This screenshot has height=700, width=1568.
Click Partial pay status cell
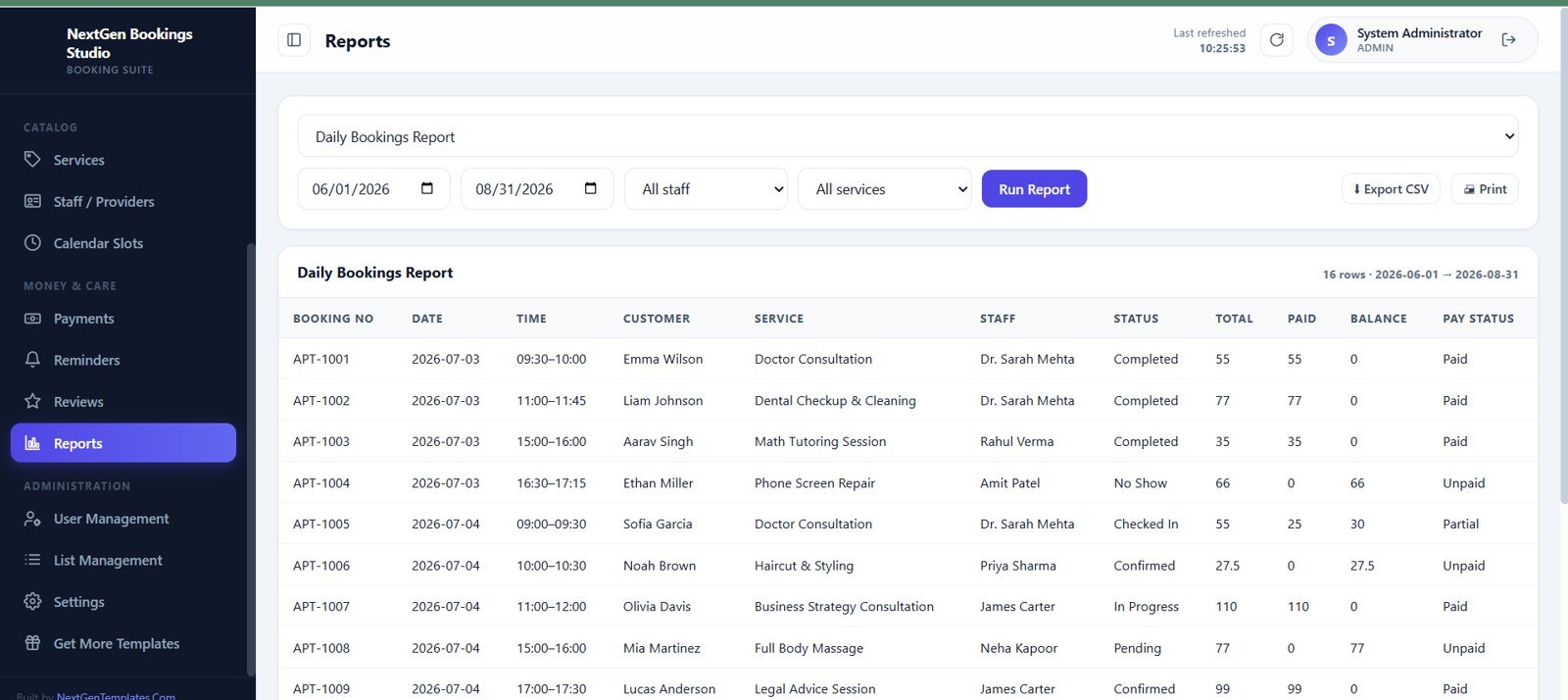point(1460,525)
